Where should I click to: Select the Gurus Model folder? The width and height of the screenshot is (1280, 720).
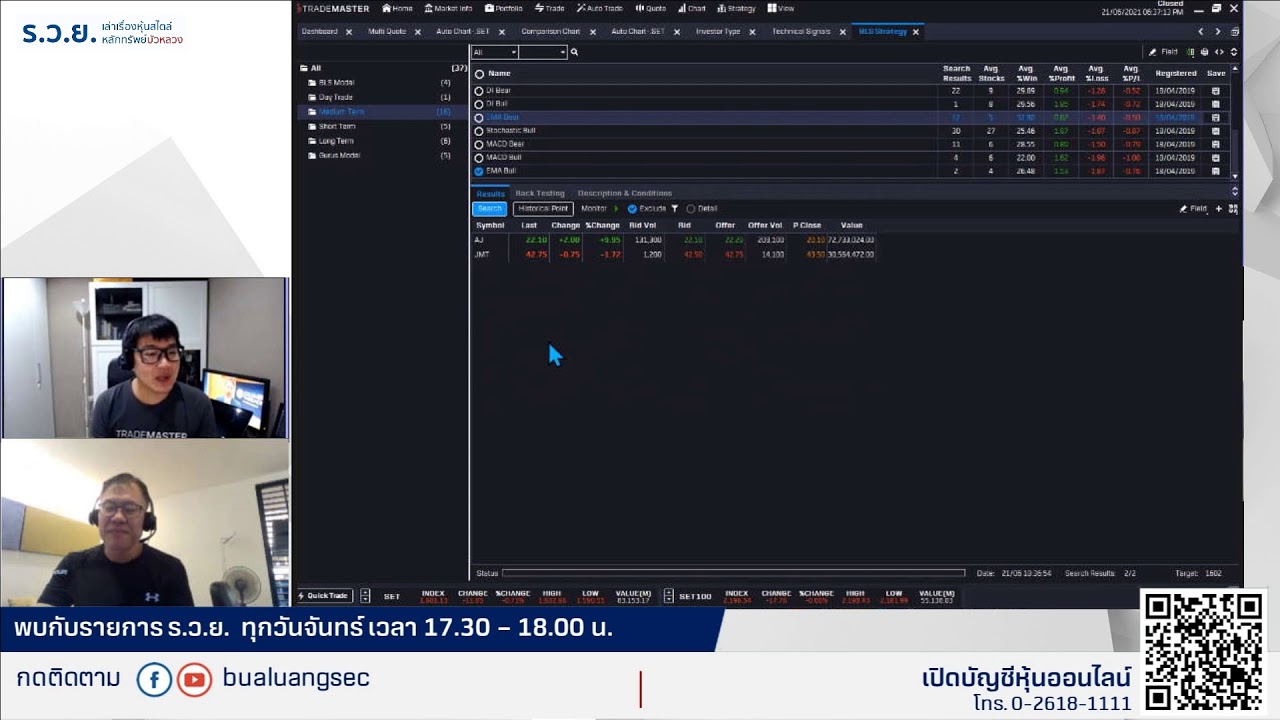pyautogui.click(x=384, y=155)
